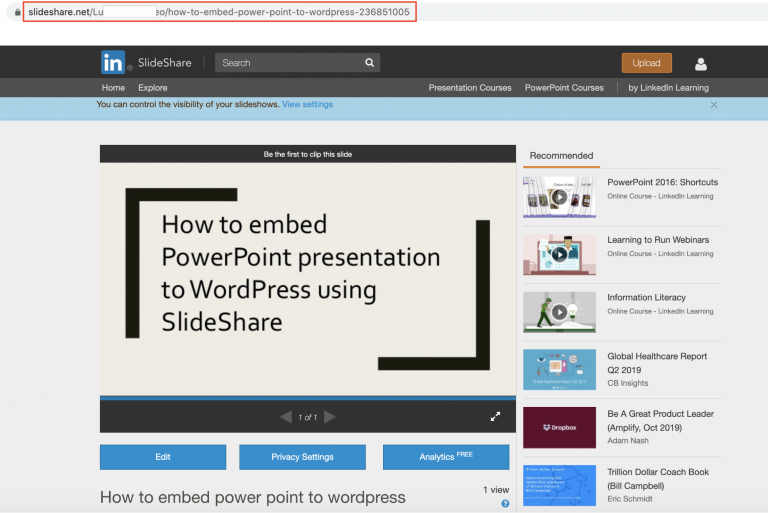Image resolution: width=768 pixels, height=513 pixels.
Task: Click the slide progress bar
Action: (x=307, y=398)
